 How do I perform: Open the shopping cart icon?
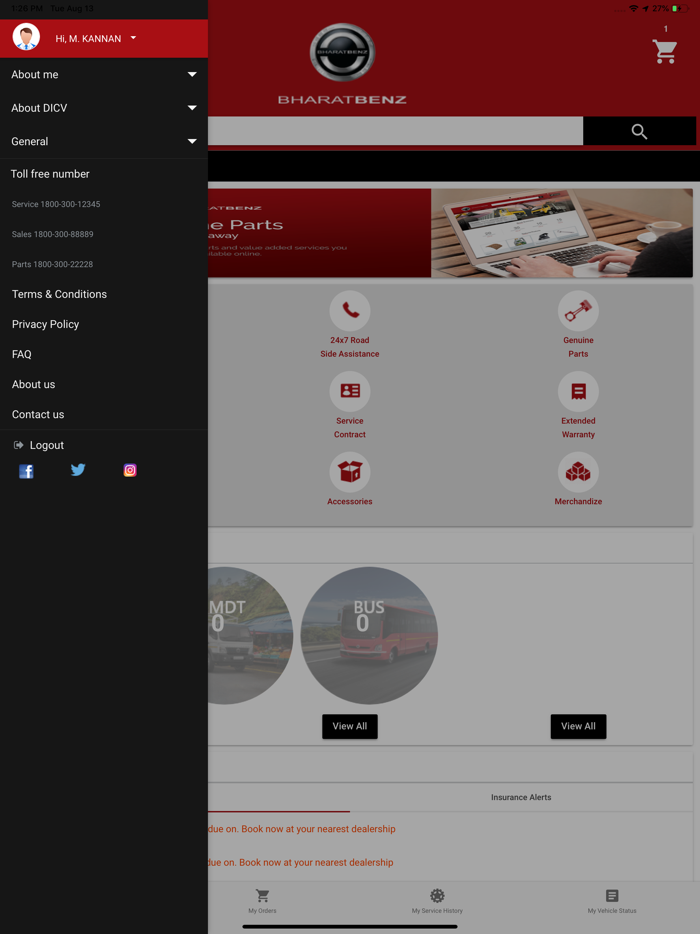[x=665, y=51]
